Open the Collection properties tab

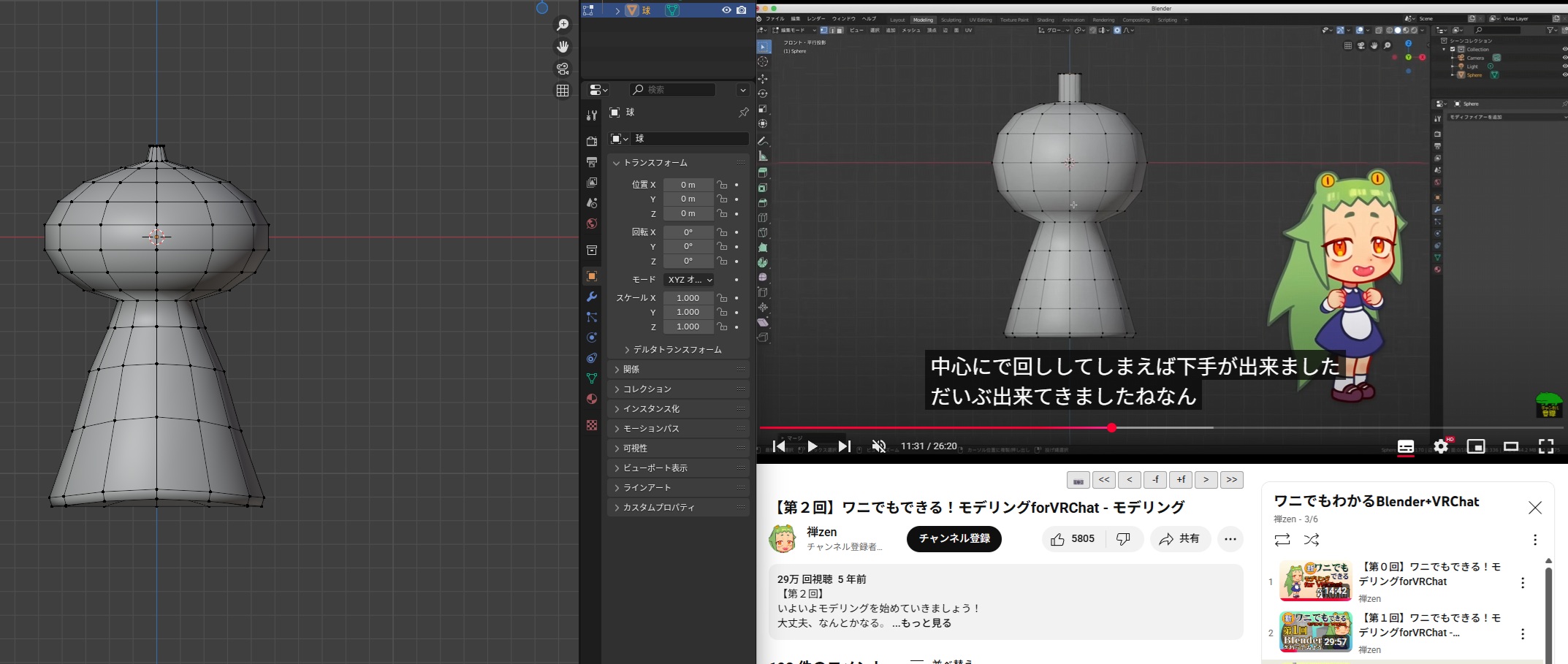(592, 250)
